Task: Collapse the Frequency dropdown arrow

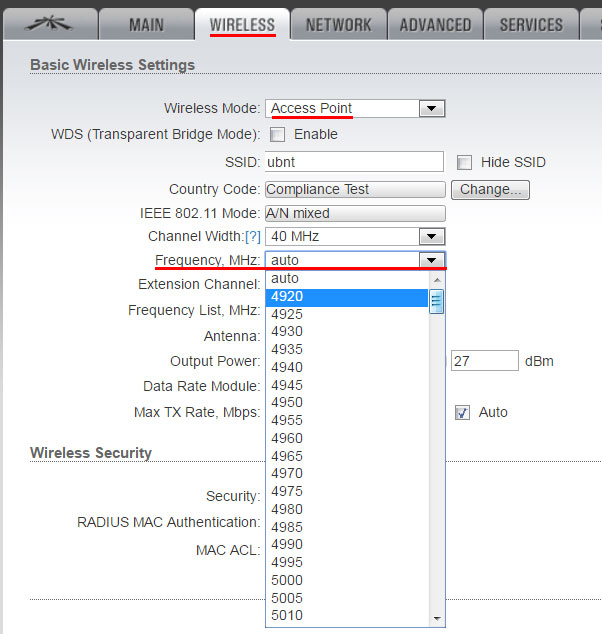Action: click(x=431, y=260)
